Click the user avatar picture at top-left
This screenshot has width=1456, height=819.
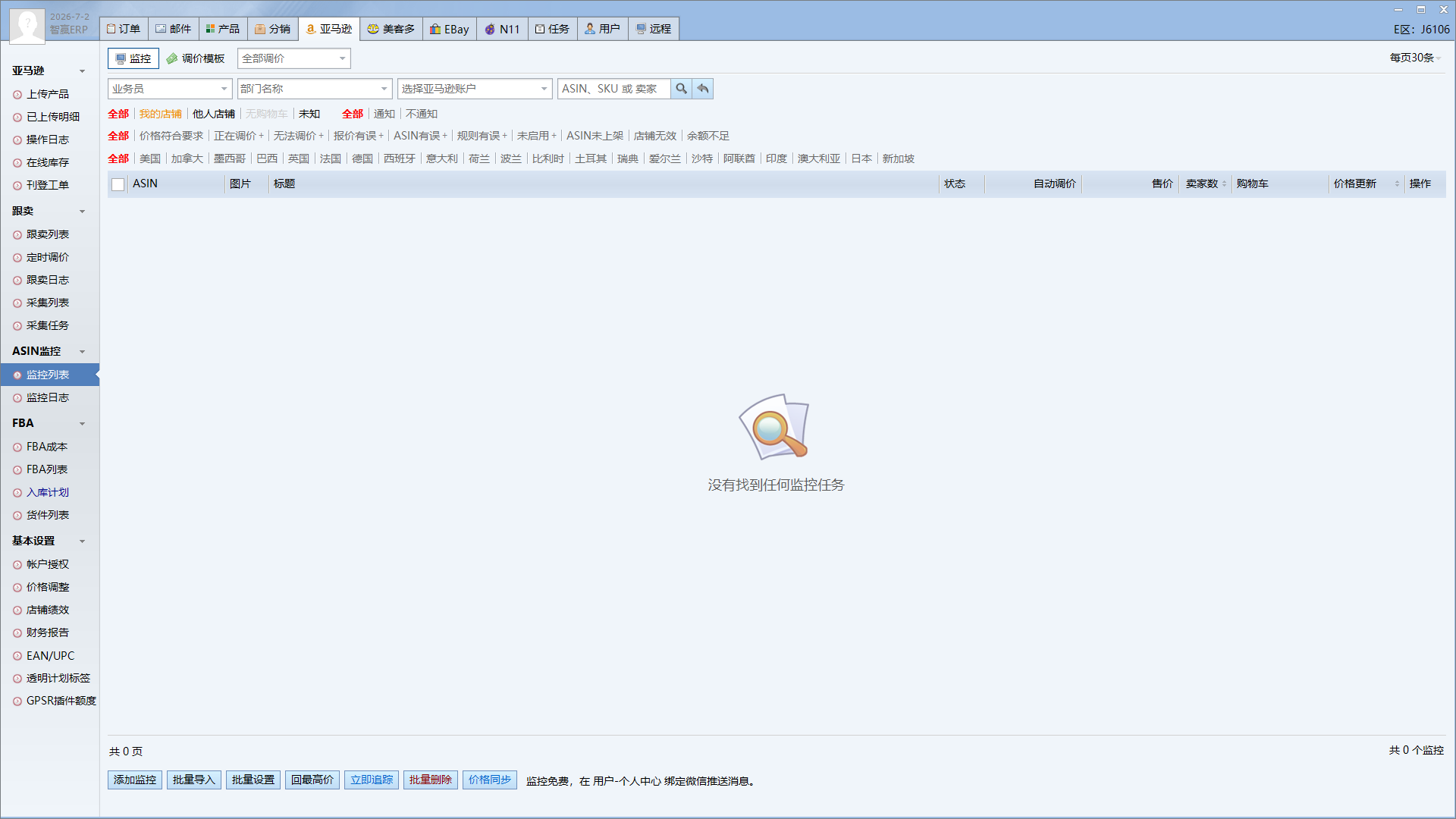(x=27, y=25)
